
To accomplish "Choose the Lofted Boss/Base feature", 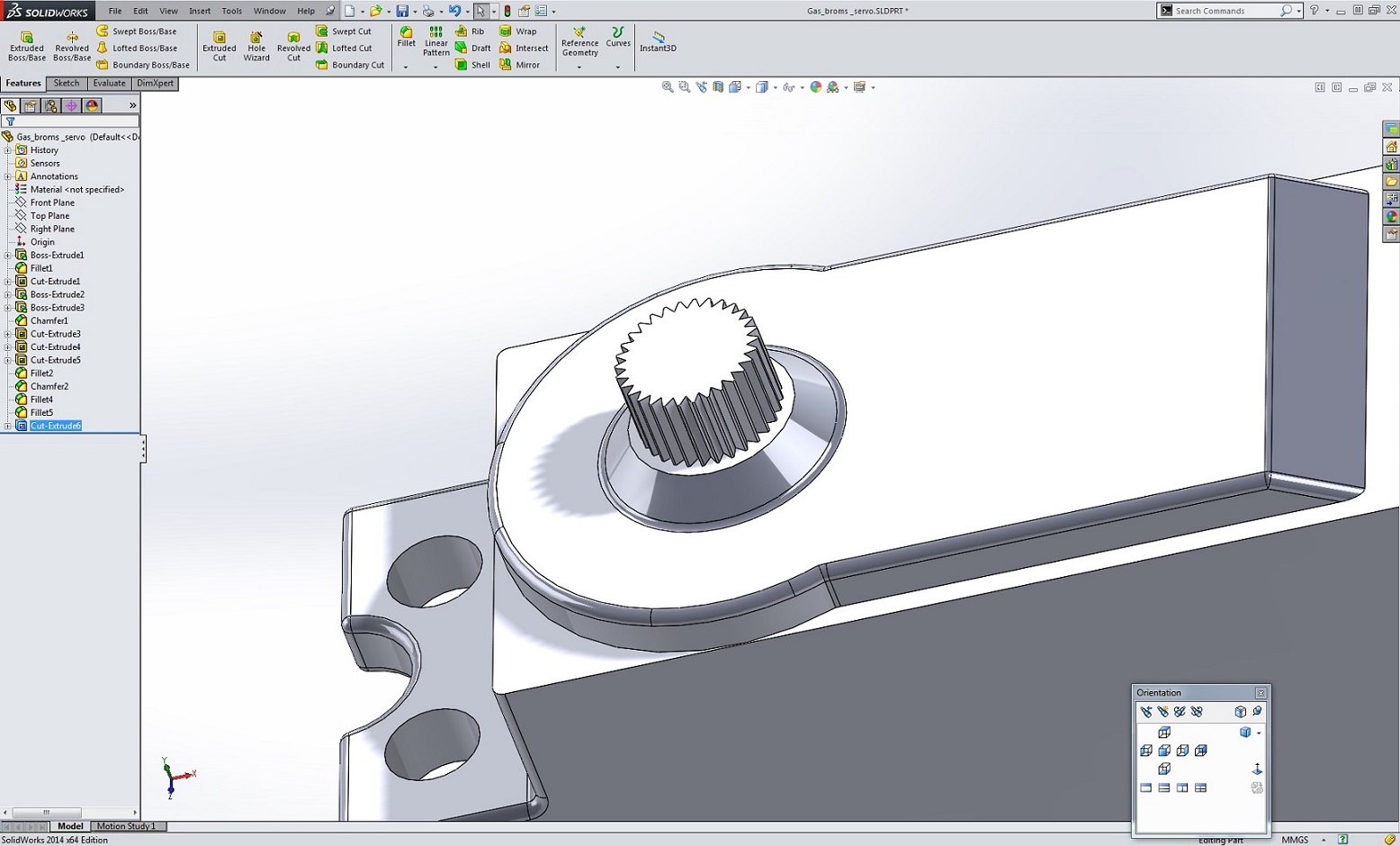I will [x=137, y=48].
